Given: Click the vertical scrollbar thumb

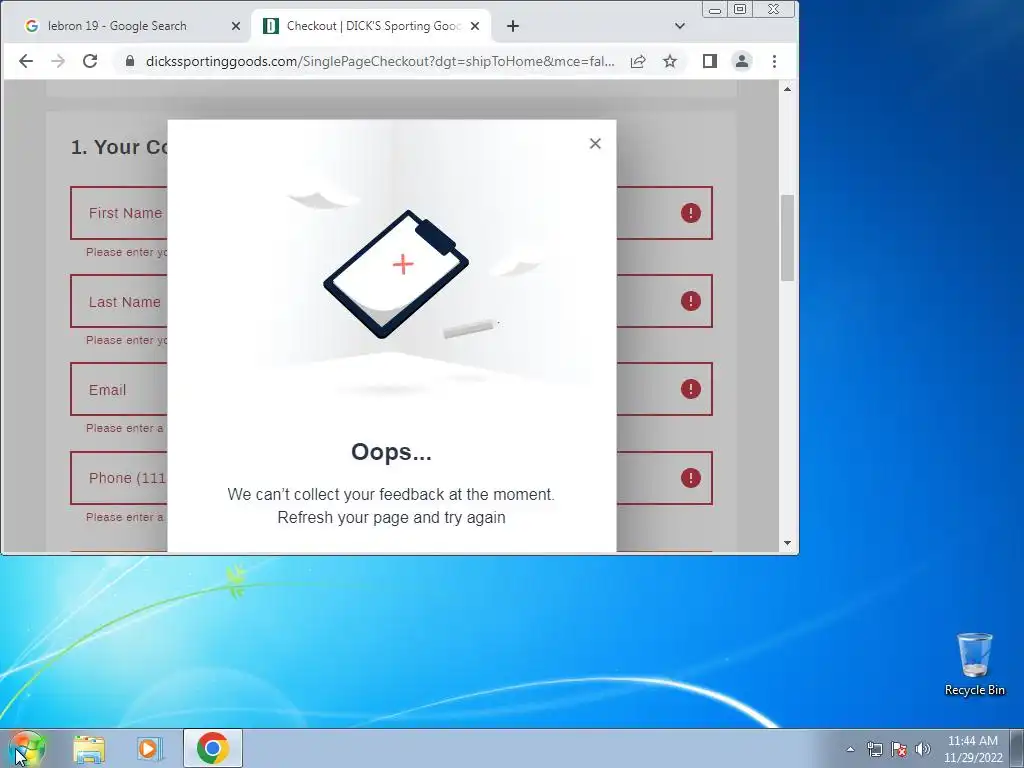Looking at the screenshot, I should (x=788, y=238).
